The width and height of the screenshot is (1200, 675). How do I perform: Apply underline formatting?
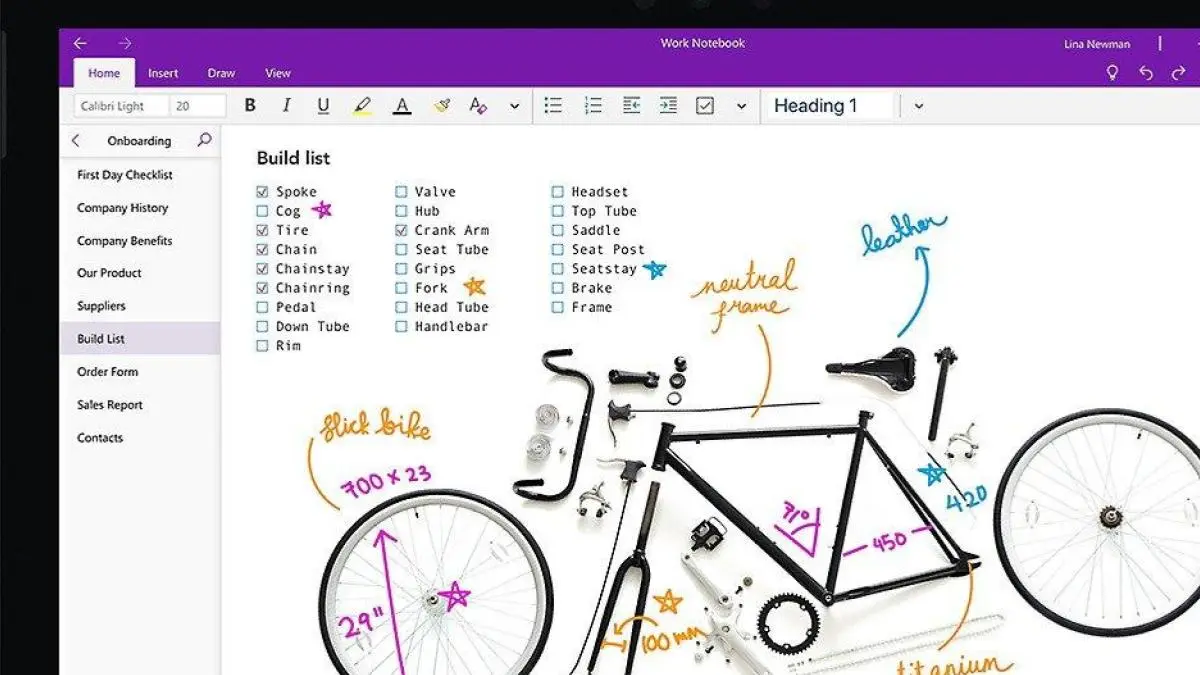coord(322,105)
